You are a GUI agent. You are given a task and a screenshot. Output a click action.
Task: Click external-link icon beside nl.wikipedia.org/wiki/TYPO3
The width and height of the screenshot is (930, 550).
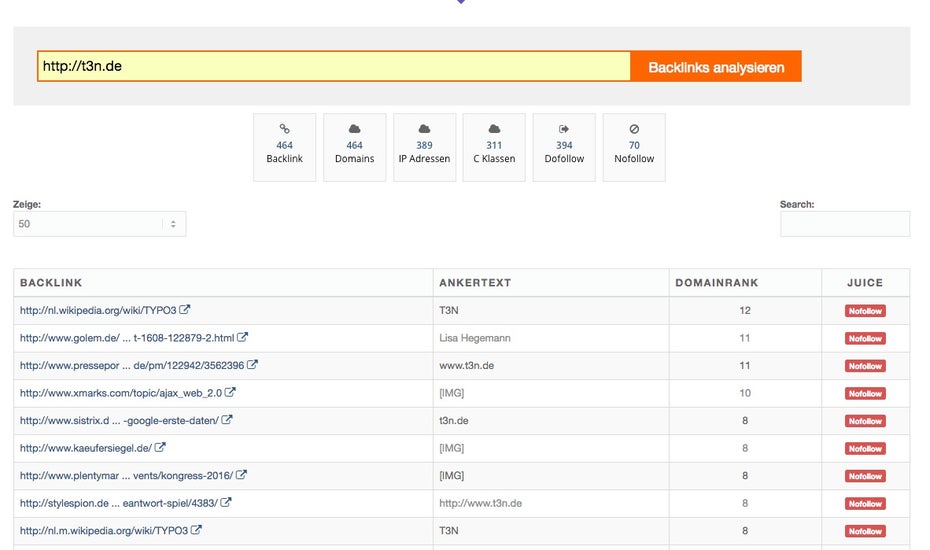click(184, 309)
